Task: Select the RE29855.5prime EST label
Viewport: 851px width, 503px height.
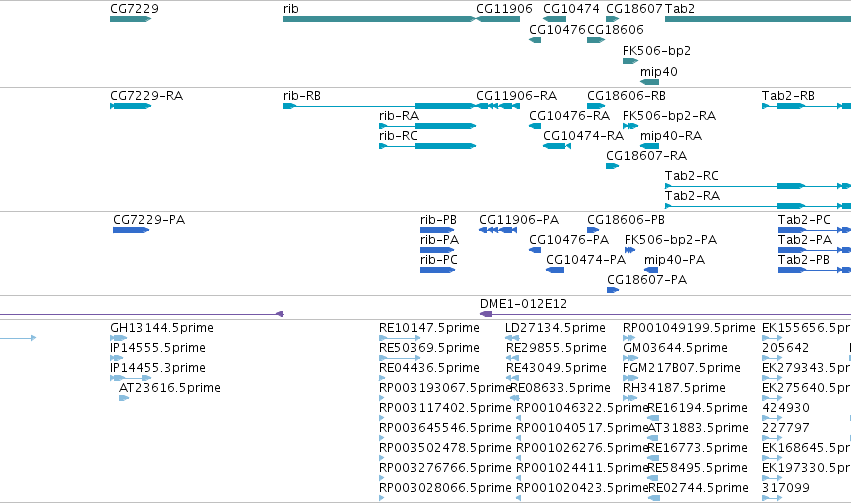Action: tap(556, 348)
